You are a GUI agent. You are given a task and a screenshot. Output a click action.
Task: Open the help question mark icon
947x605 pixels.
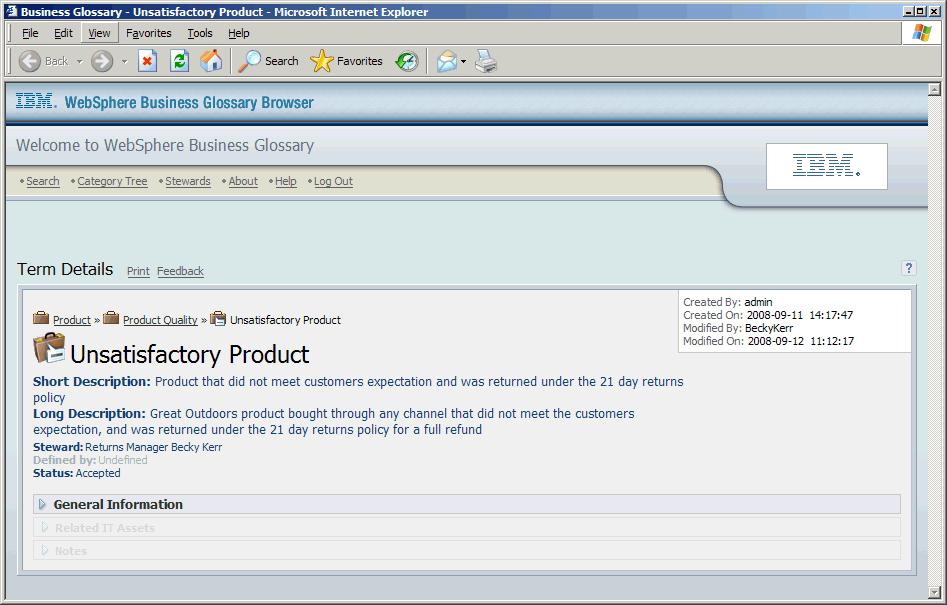[x=908, y=268]
